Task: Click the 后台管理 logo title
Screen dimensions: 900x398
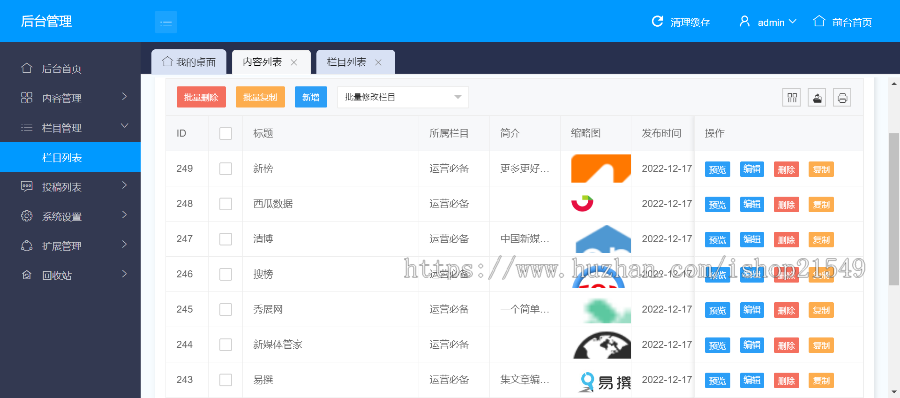Action: [x=46, y=22]
